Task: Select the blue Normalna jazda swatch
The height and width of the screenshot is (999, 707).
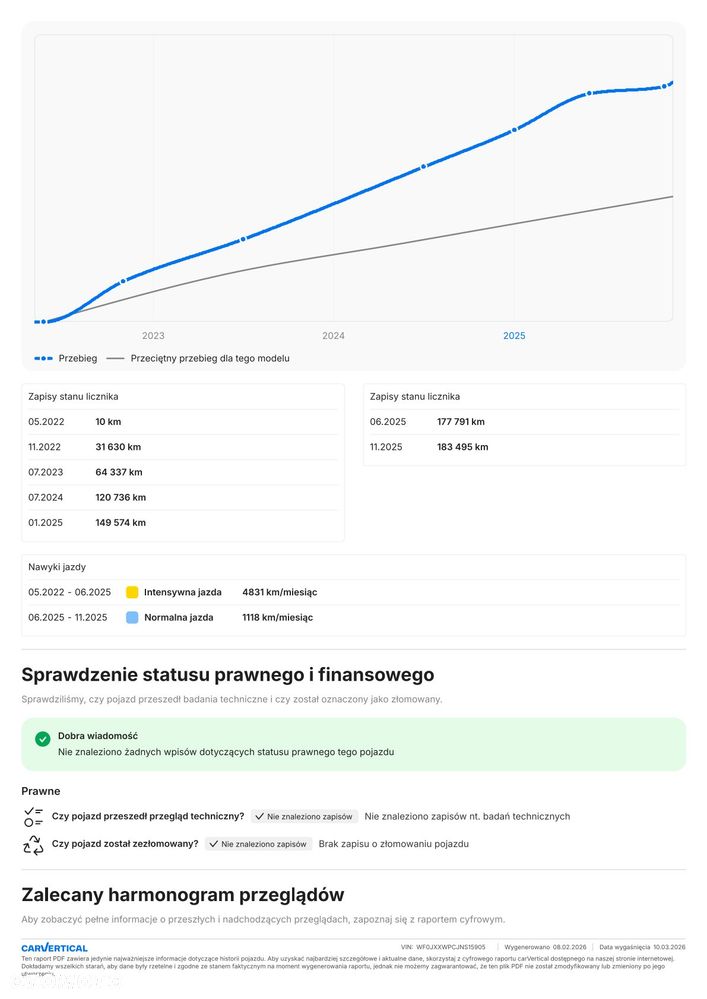Action: pyautogui.click(x=132, y=617)
